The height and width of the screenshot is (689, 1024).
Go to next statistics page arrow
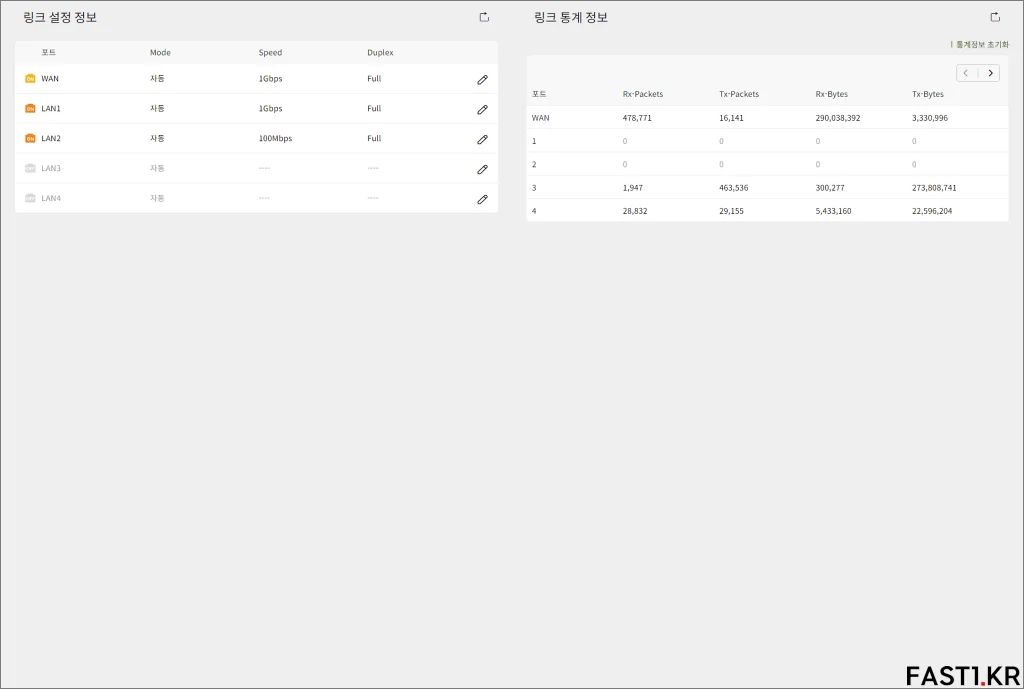[x=990, y=73]
